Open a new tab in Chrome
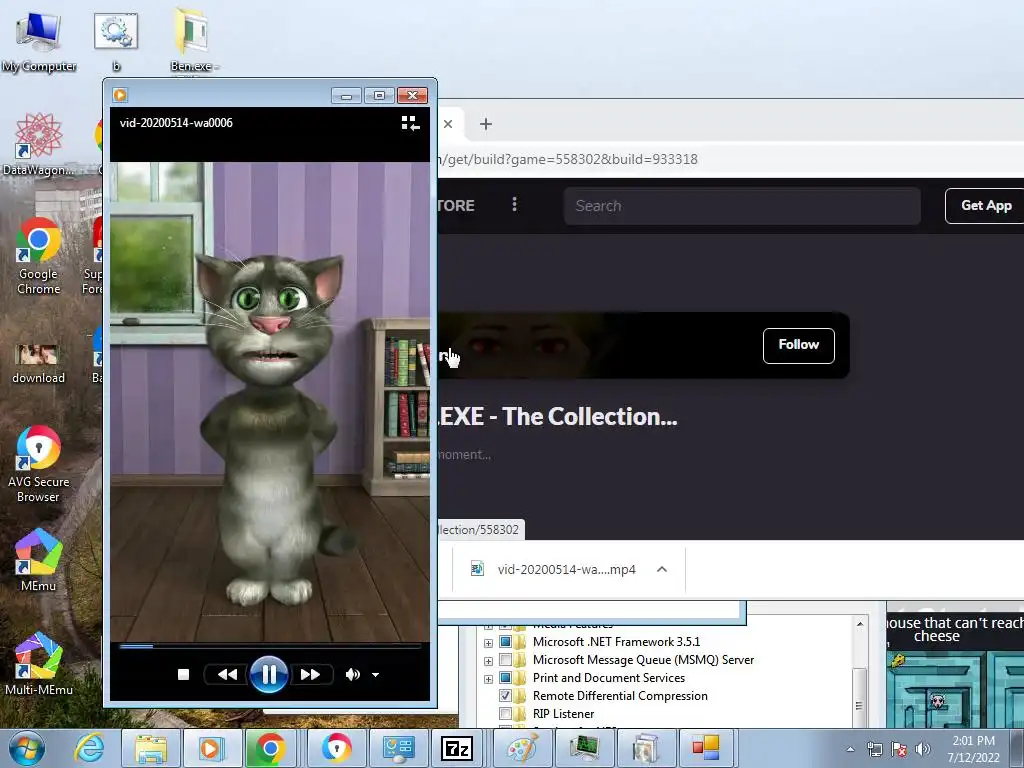 [486, 124]
